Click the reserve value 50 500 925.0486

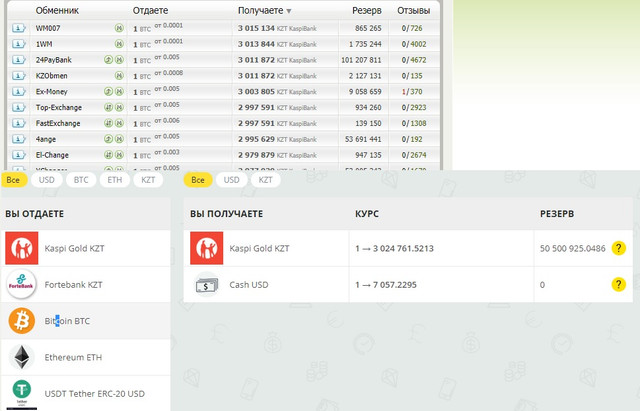click(x=573, y=248)
